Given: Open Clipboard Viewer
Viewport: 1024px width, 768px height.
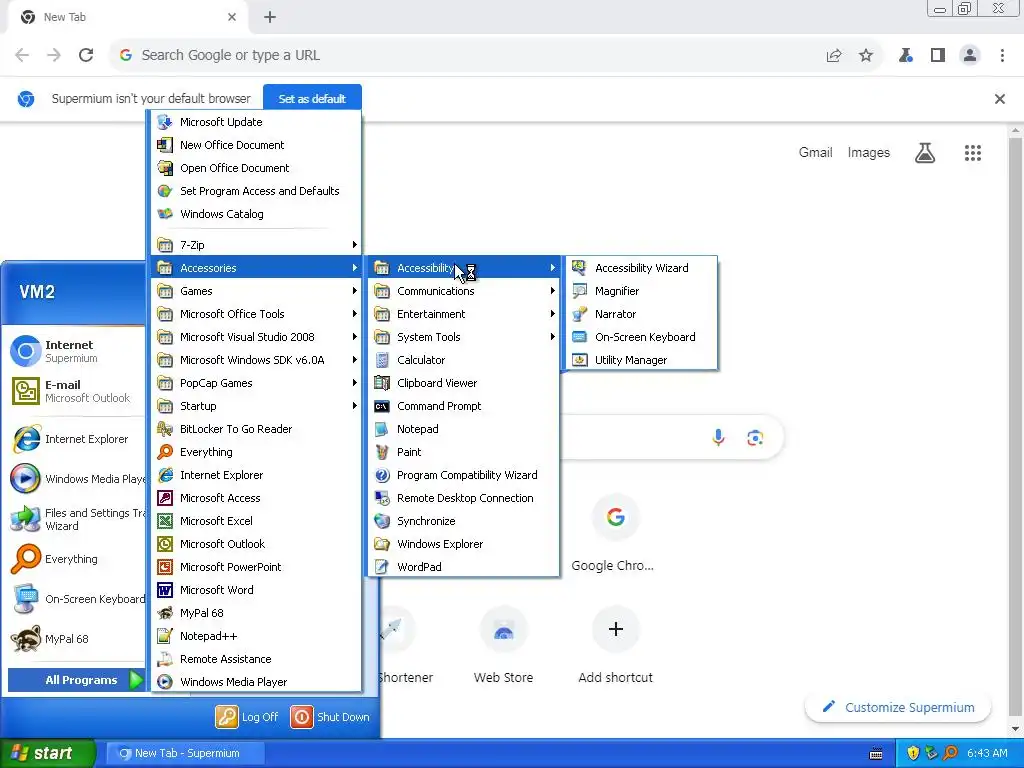Looking at the screenshot, I should click(464, 383).
